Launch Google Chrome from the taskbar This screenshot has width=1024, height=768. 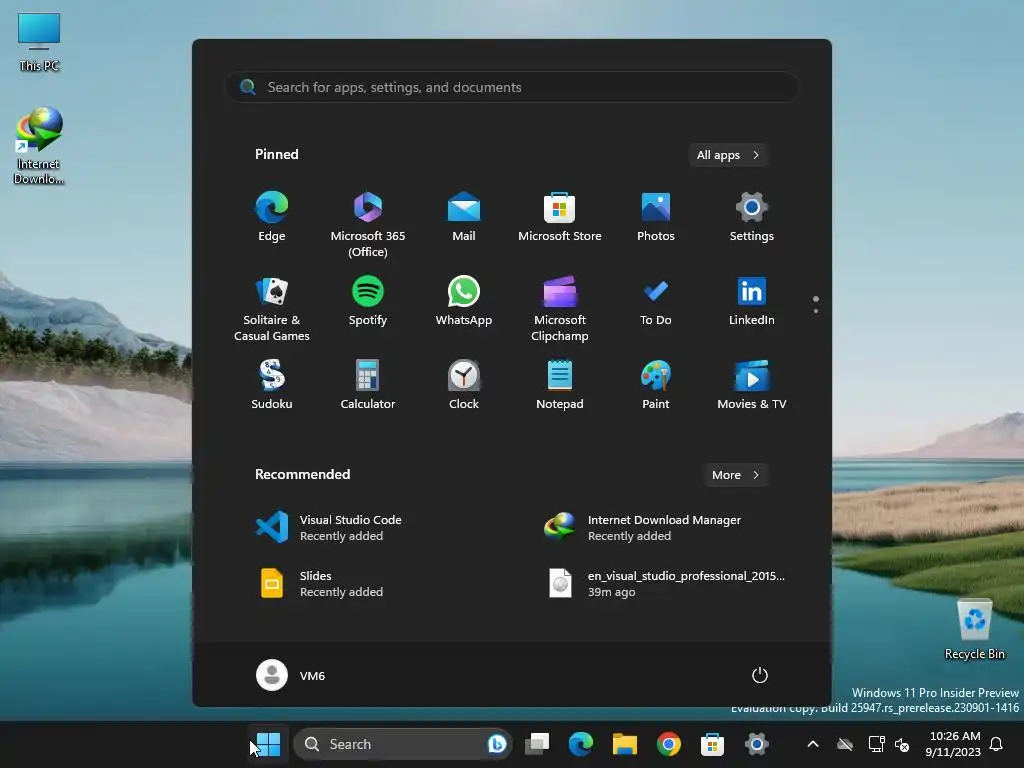(x=669, y=744)
